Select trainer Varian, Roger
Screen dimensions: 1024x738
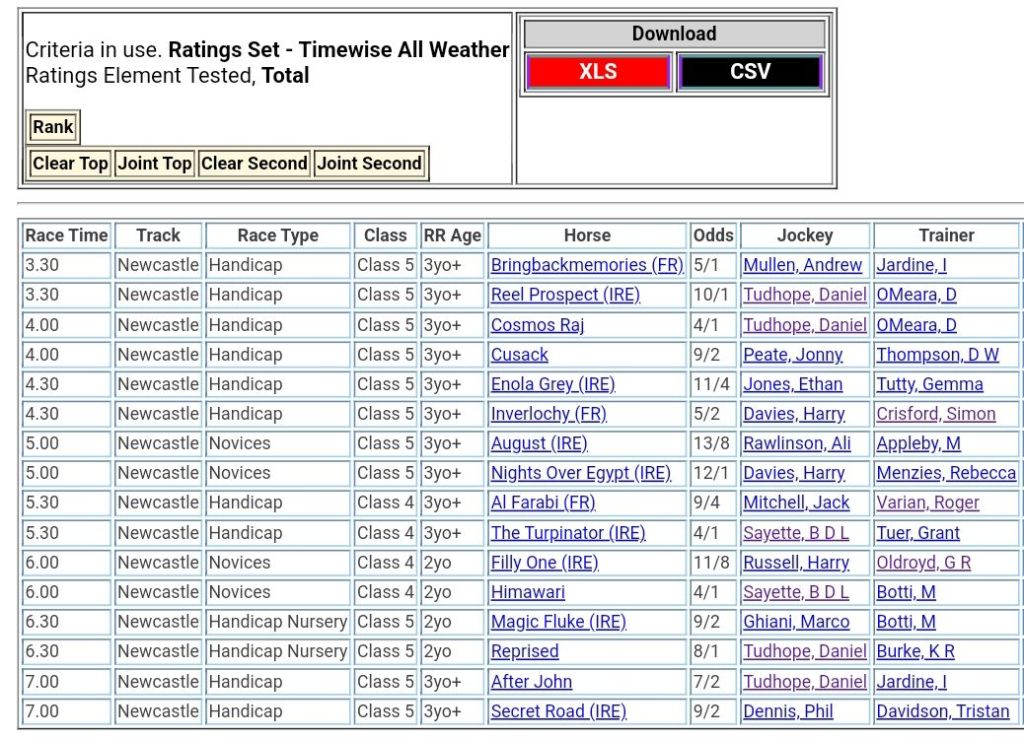[x=928, y=503]
